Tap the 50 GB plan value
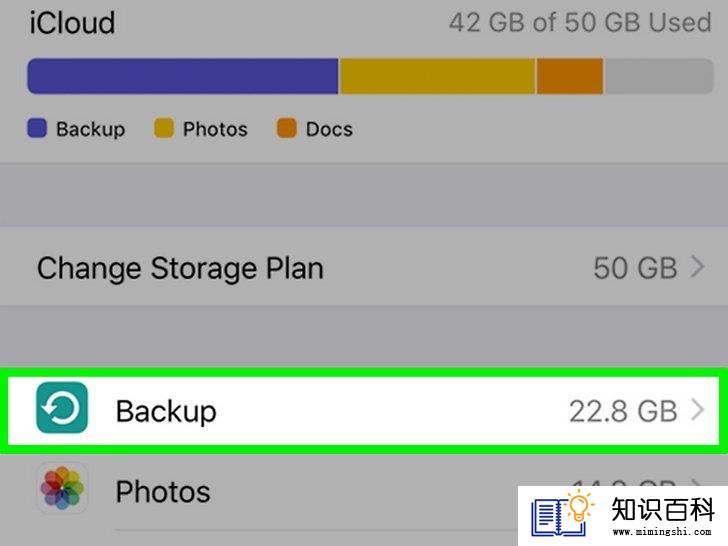Screen dimensions: 728x546 click(x=635, y=268)
